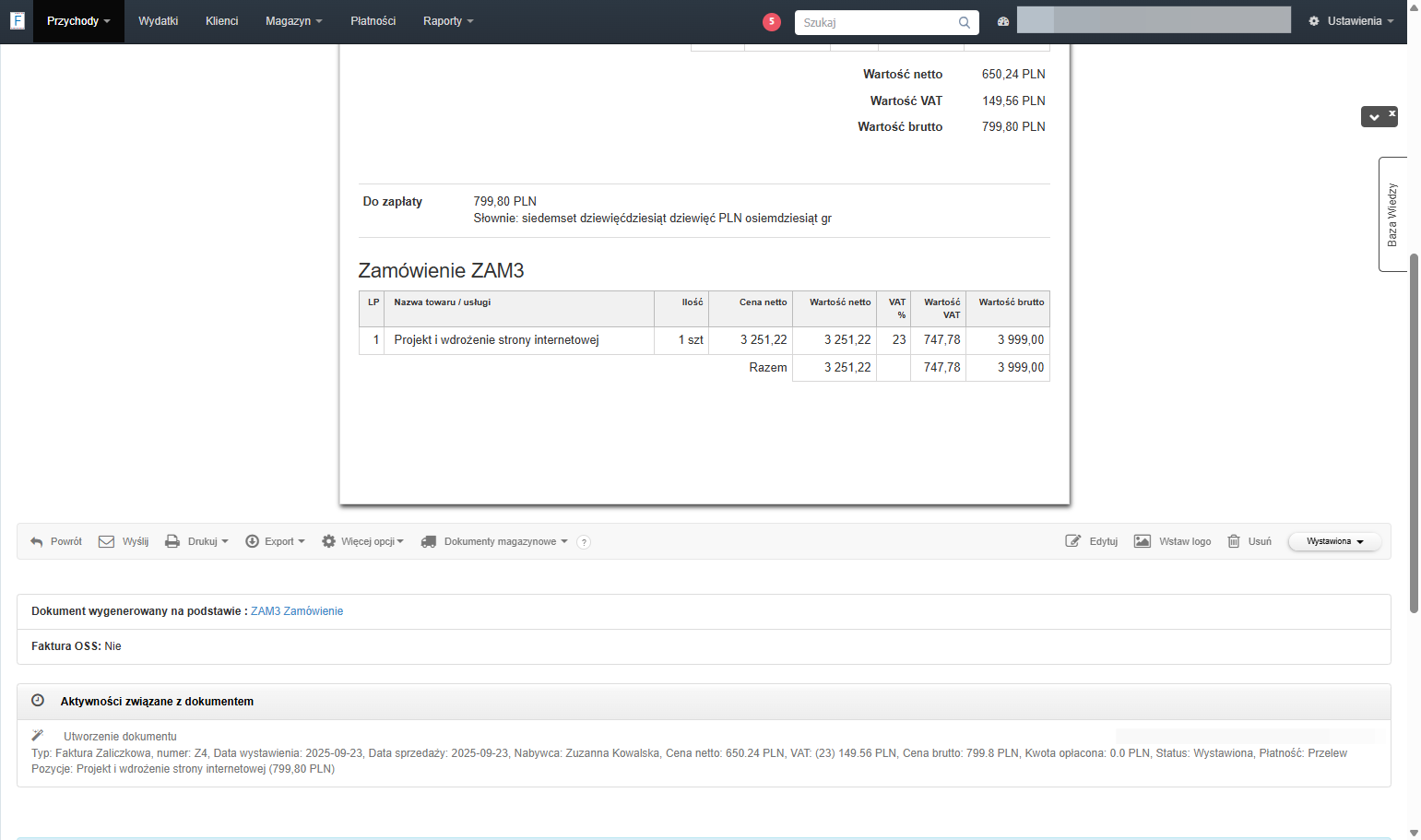Collapse the floating widget with its chevron
This screenshot has width=1421, height=840.
(x=1374, y=117)
